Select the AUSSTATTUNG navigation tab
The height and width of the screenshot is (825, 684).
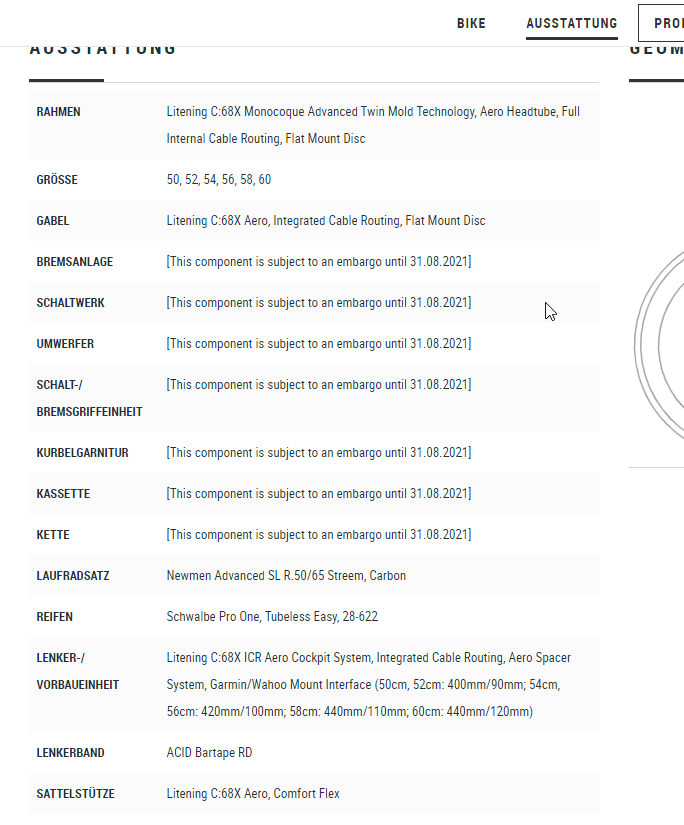tap(571, 23)
